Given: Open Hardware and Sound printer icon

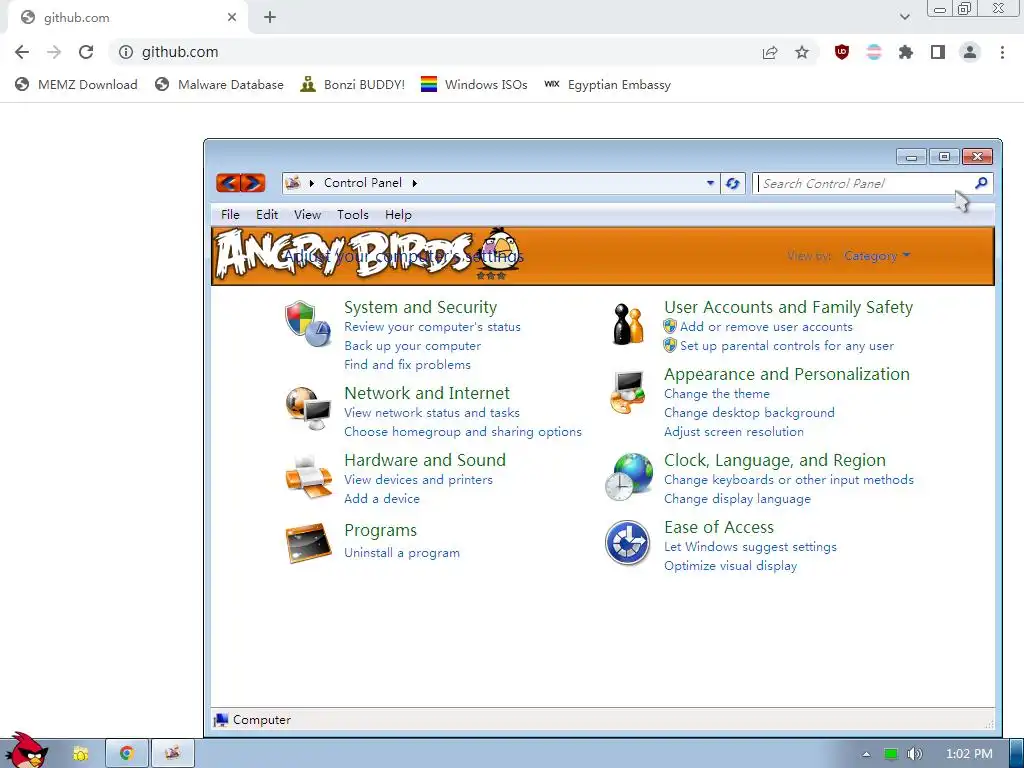Looking at the screenshot, I should [x=308, y=477].
